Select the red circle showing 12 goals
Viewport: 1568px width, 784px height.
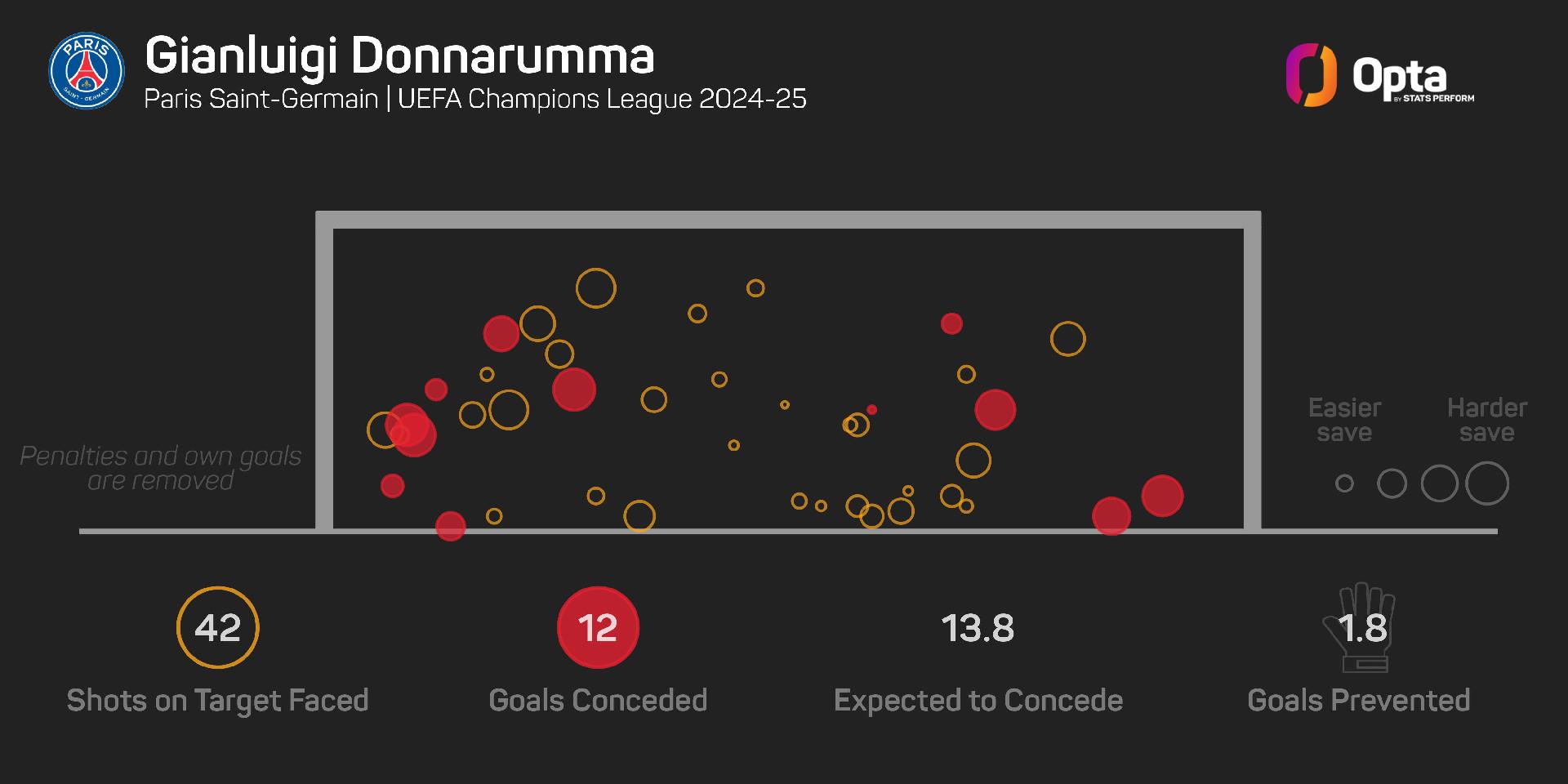tap(598, 627)
